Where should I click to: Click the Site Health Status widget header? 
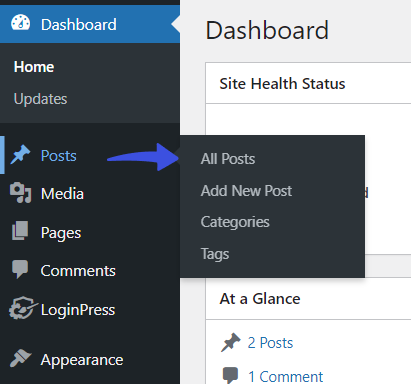click(x=308, y=83)
